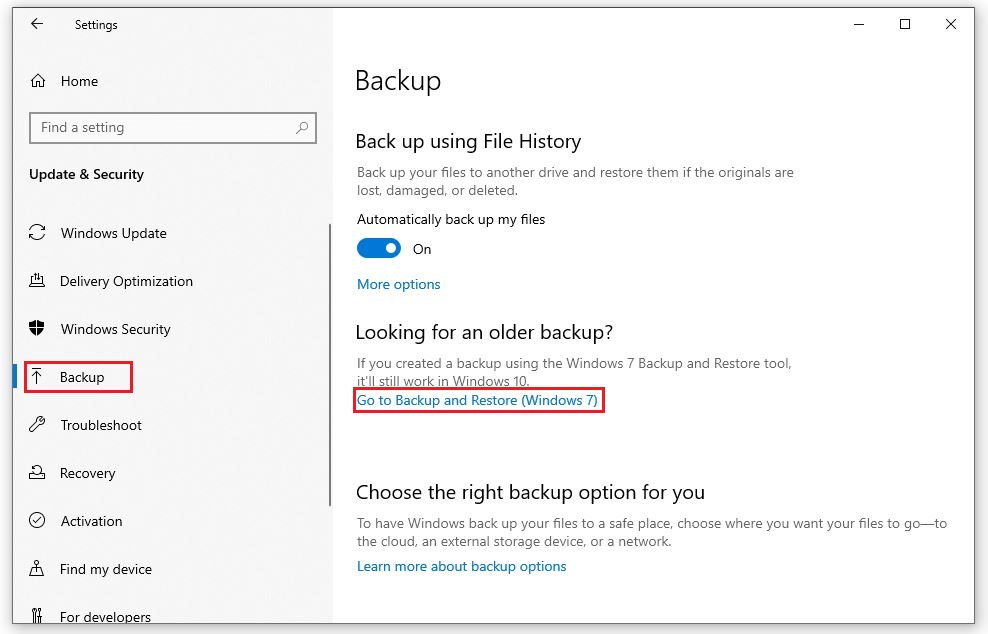Screen dimensions: 988x634
Task: Open Go to Backup and Restore (Windows 7)
Action: pyautogui.click(x=477, y=400)
